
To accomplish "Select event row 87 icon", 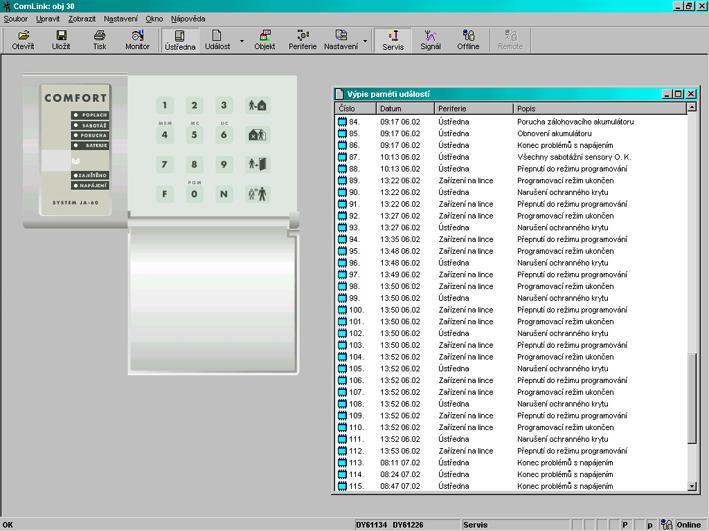I will [342, 157].
